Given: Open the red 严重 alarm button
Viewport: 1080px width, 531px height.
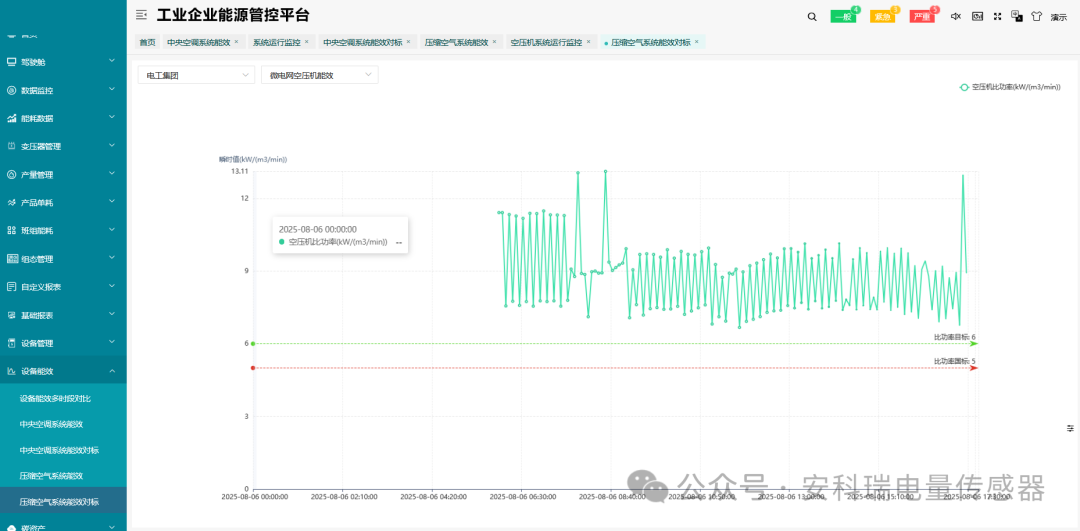Looking at the screenshot, I should 922,17.
